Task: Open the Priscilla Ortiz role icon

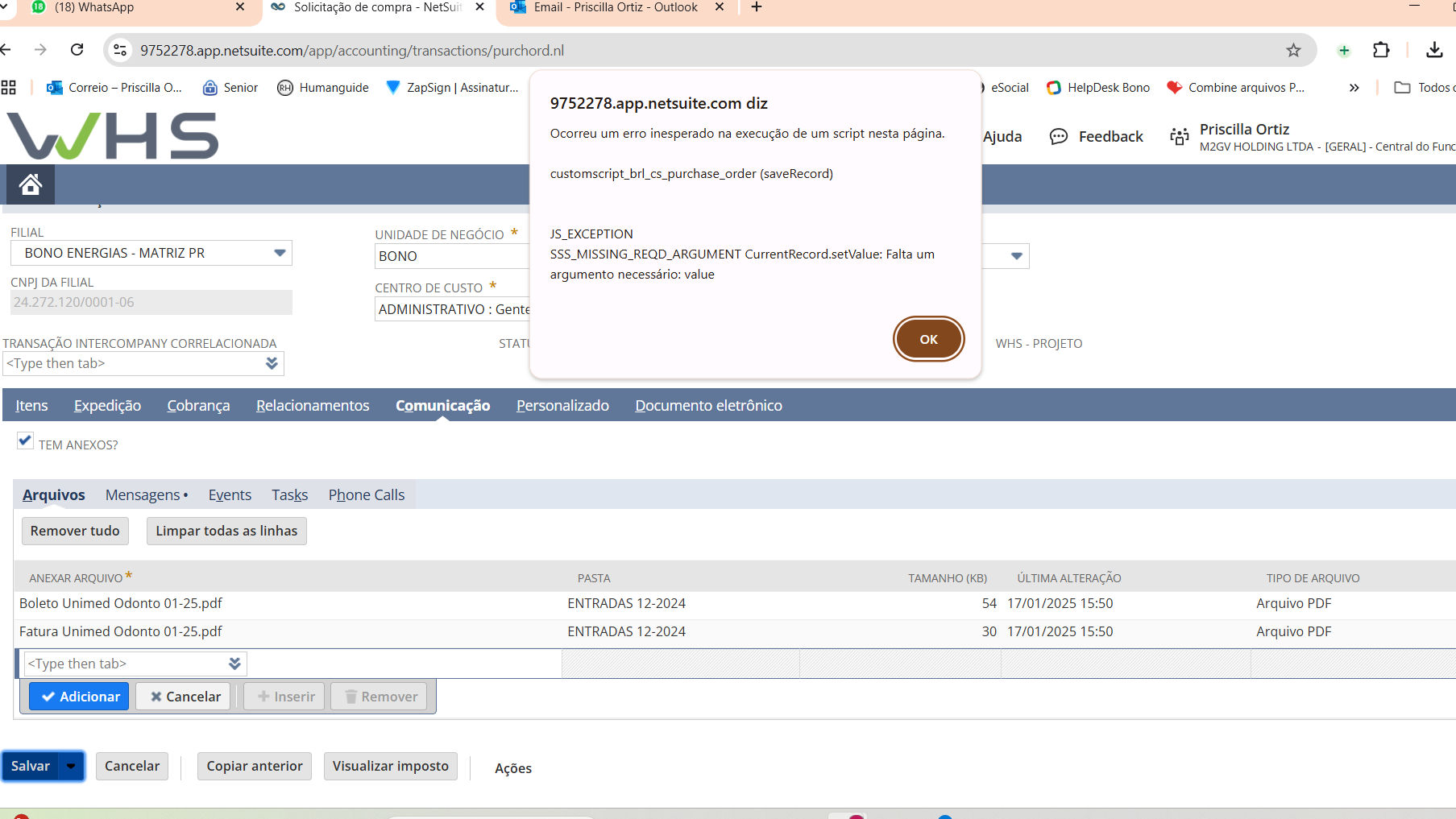Action: [x=1180, y=137]
